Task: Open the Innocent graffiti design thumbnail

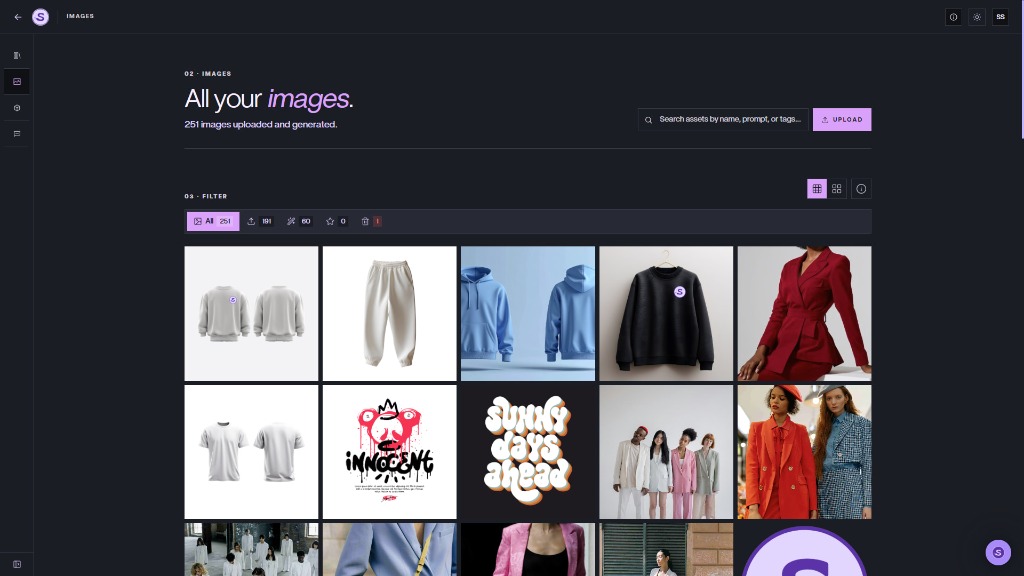Action: coord(390,452)
